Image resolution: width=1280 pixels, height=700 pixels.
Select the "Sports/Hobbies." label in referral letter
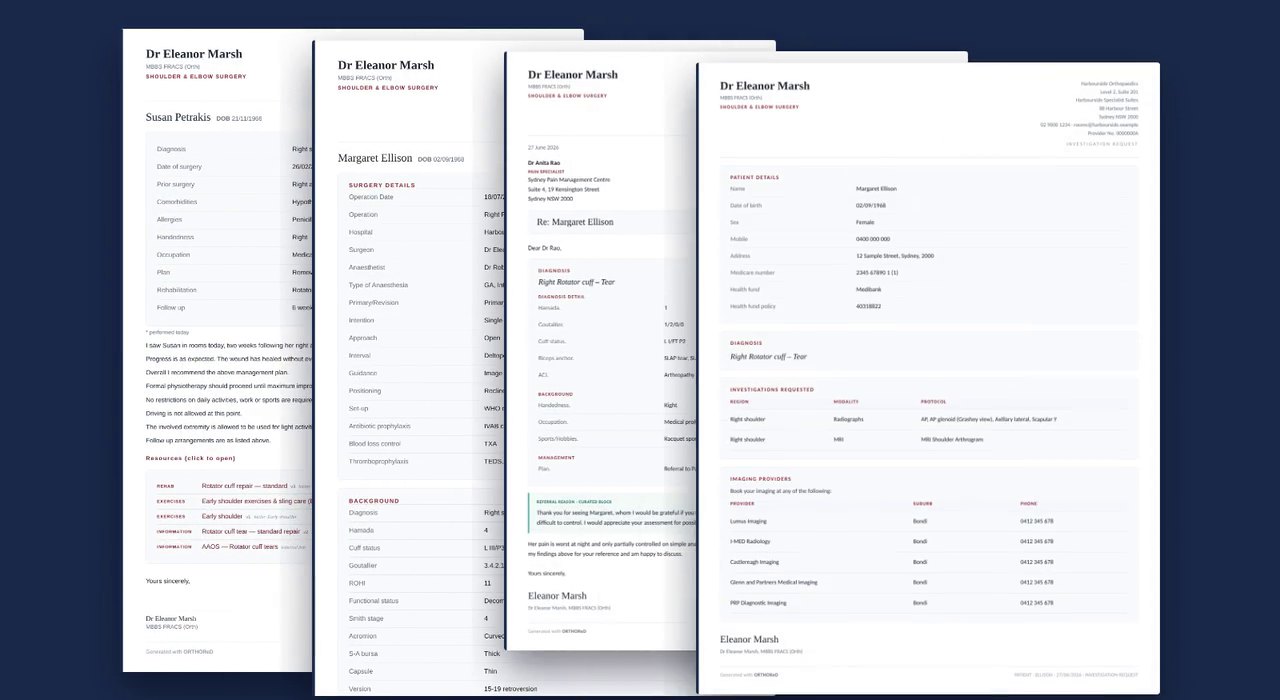pos(558,439)
